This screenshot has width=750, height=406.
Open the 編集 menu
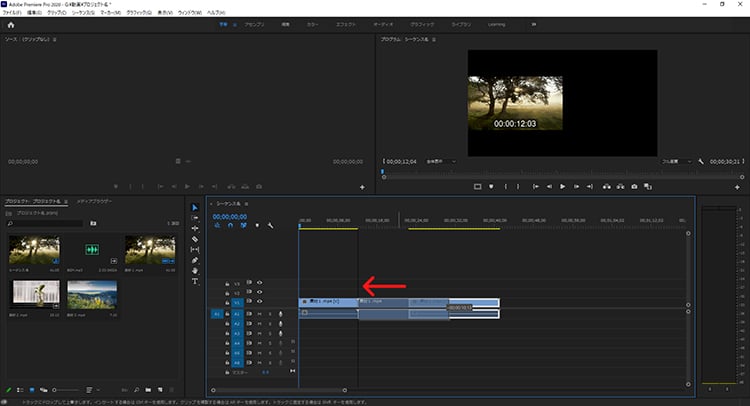34,12
